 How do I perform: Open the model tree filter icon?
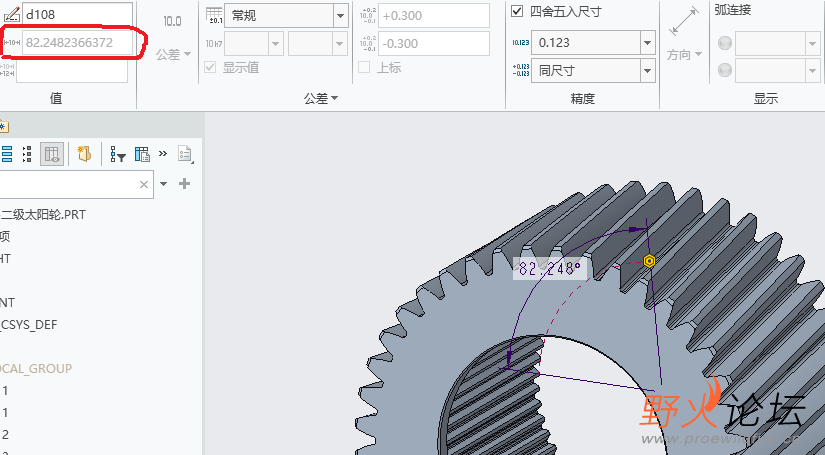[118, 154]
